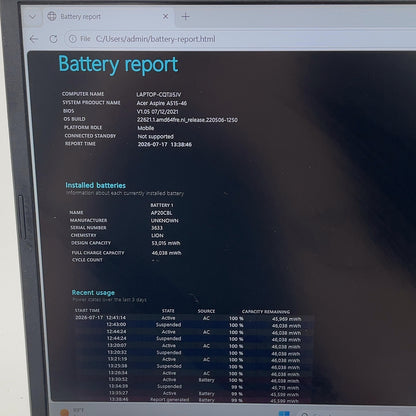The height and width of the screenshot is (416, 416).
Task: Select the "CHEMISTRY" label
Action: (84, 235)
